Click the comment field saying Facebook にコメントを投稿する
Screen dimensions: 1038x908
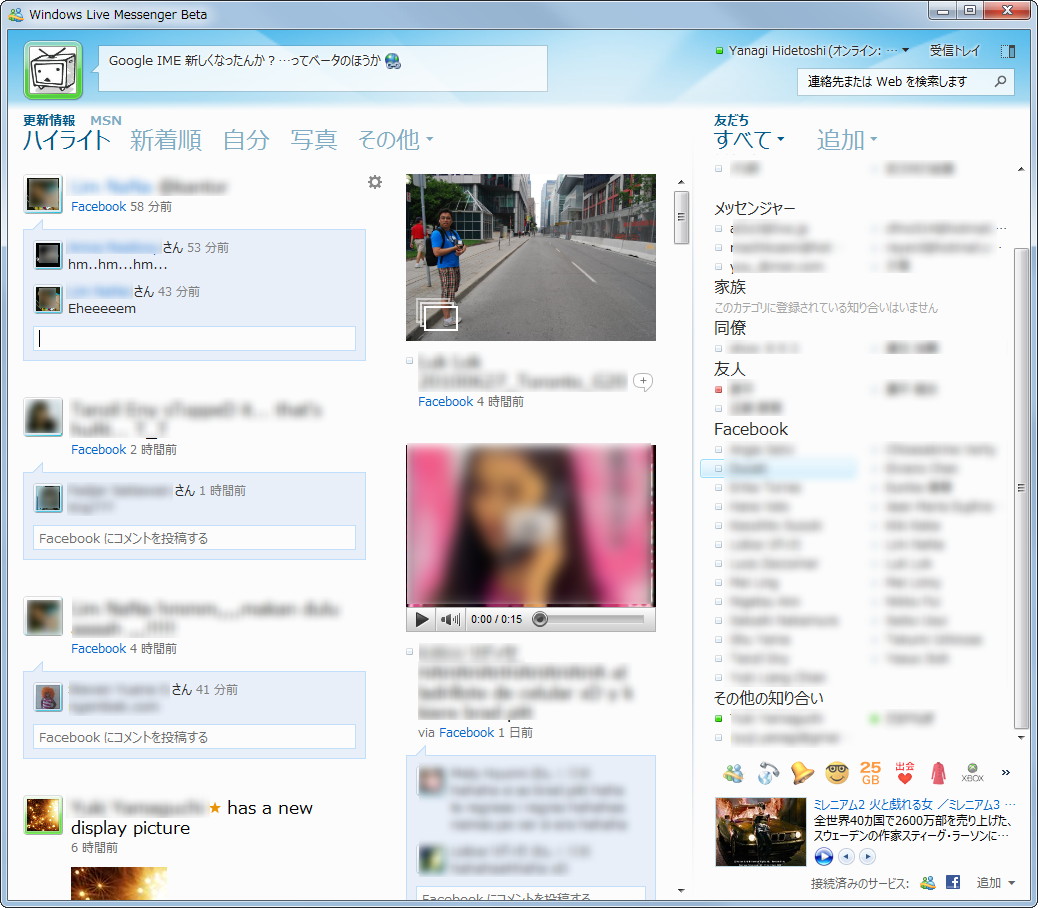coord(195,537)
